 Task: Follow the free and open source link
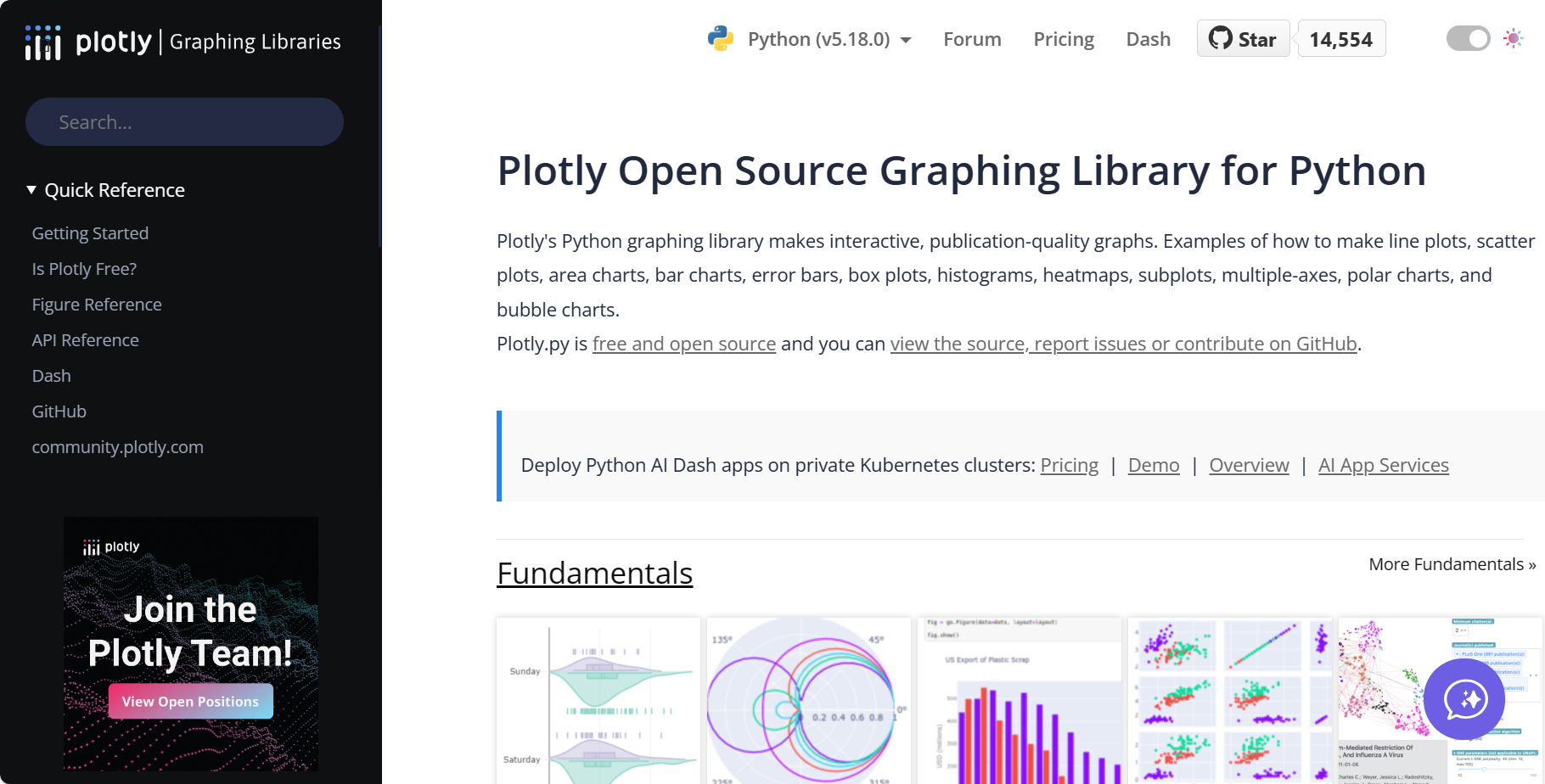pyautogui.click(x=684, y=344)
